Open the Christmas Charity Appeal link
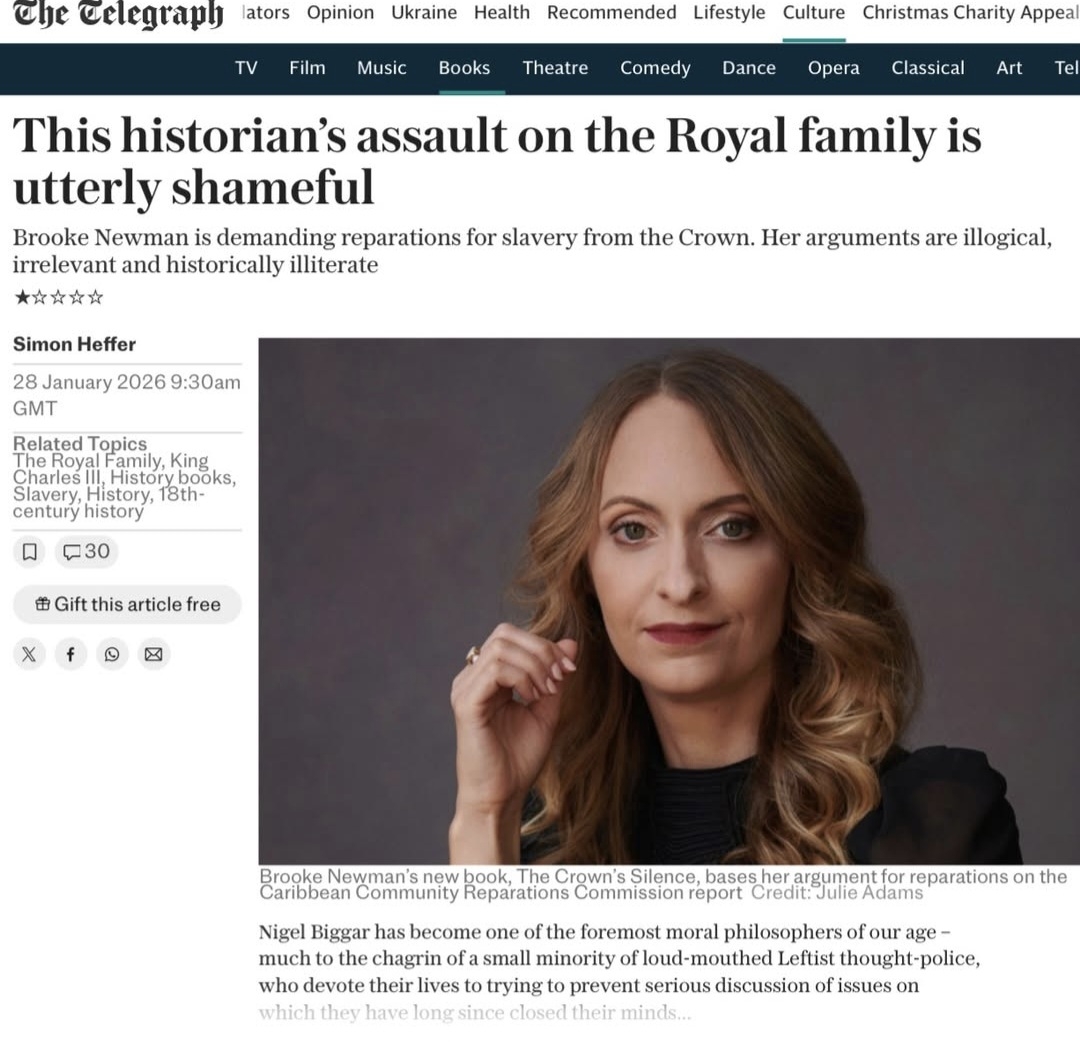 coord(969,13)
